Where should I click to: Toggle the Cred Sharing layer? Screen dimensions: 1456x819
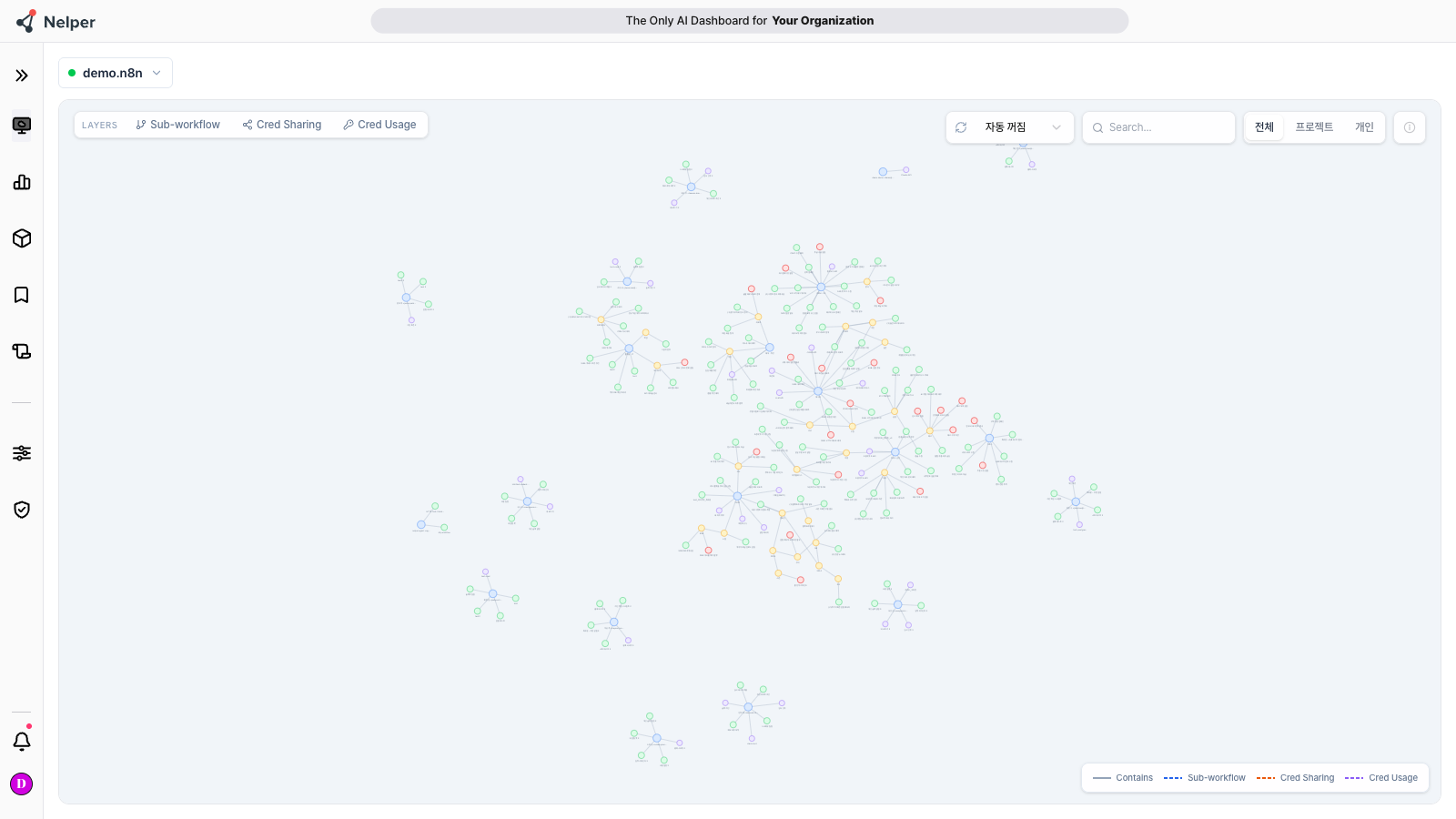(282, 125)
